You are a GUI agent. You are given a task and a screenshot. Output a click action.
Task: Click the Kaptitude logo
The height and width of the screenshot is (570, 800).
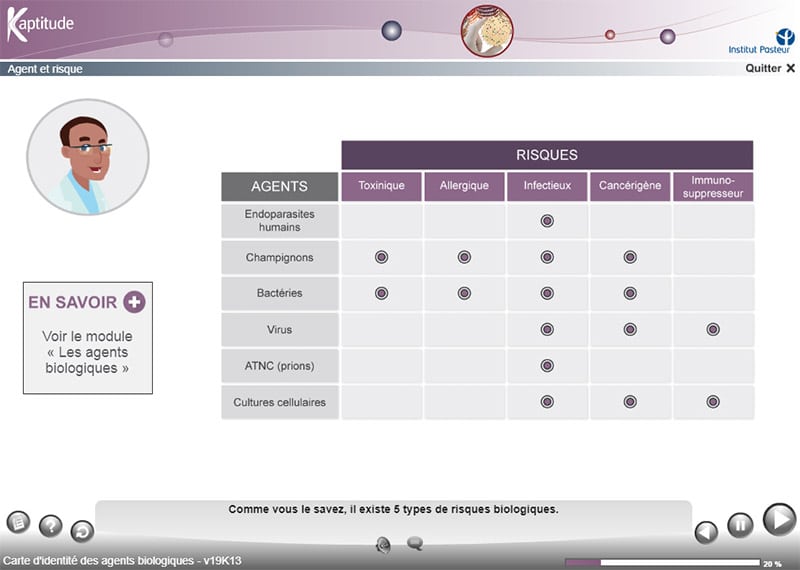tap(40, 24)
